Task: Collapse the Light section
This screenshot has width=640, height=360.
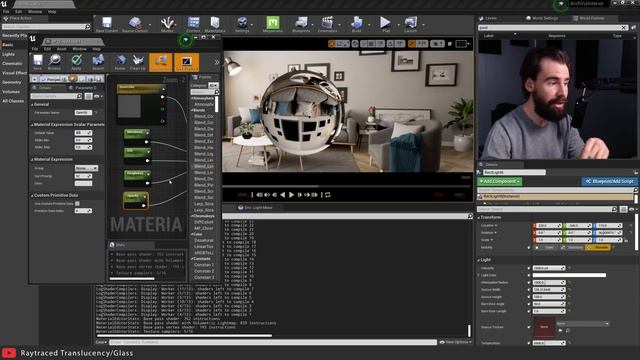Action: [479, 260]
